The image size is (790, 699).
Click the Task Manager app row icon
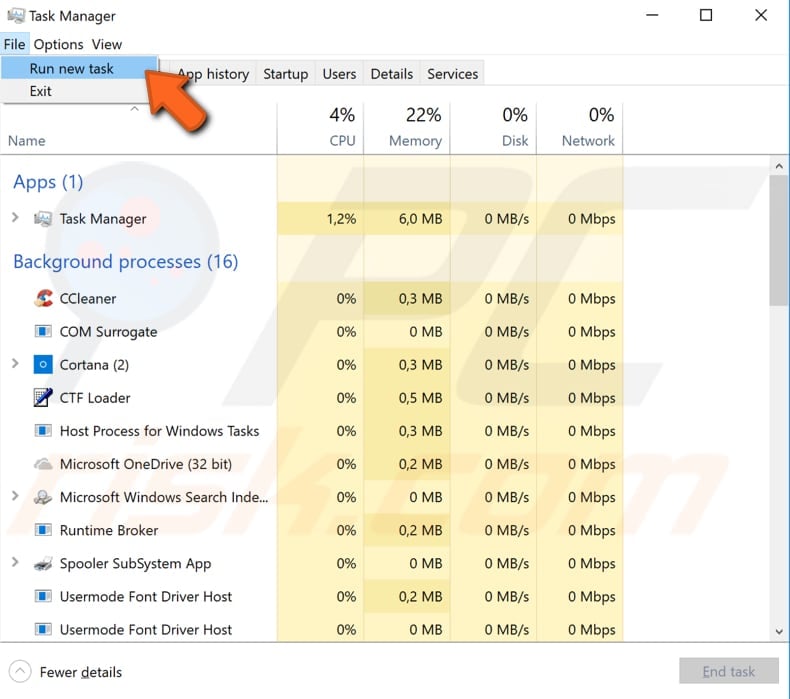coord(43,219)
